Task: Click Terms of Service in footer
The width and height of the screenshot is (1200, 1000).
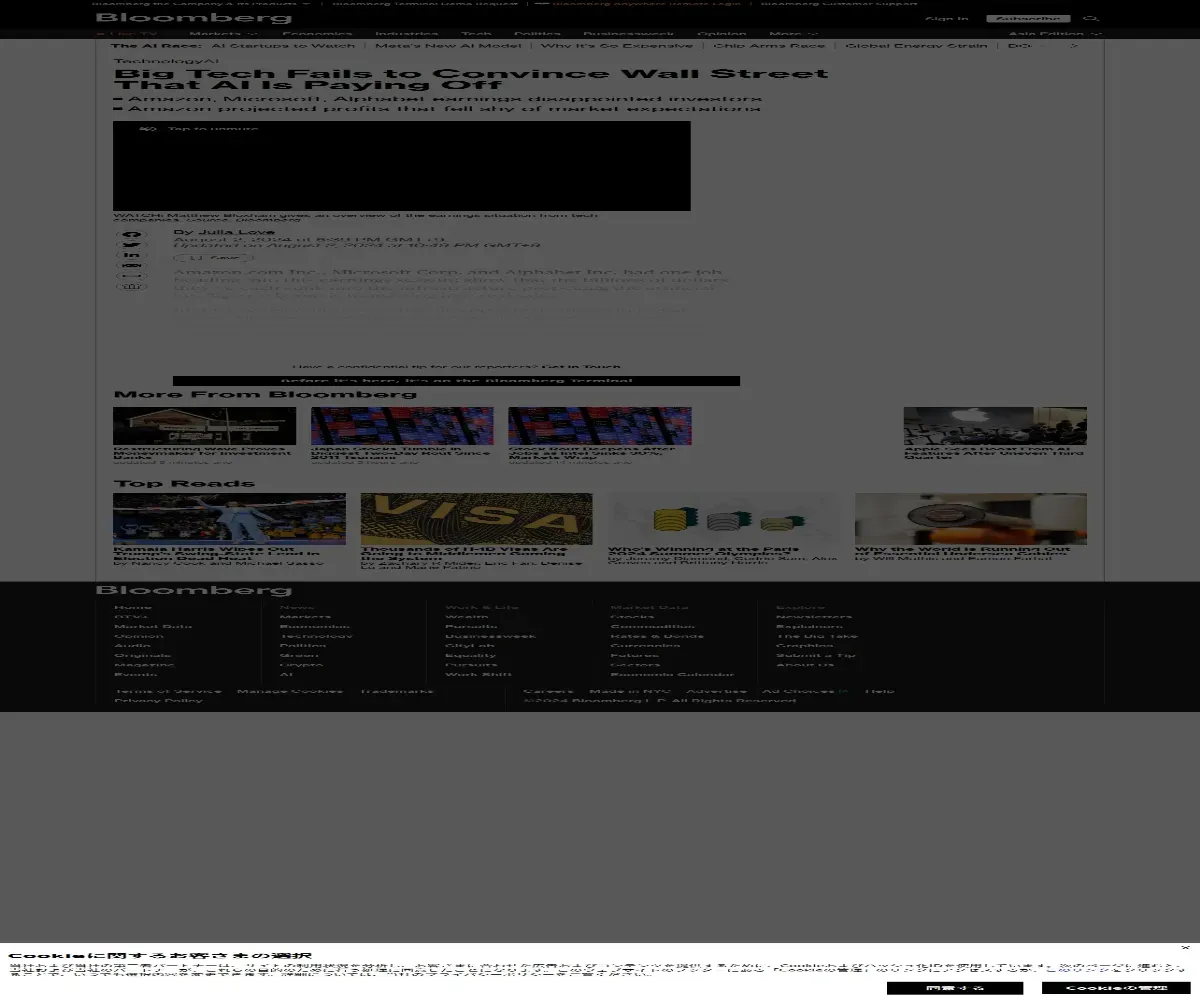Action: [x=168, y=691]
